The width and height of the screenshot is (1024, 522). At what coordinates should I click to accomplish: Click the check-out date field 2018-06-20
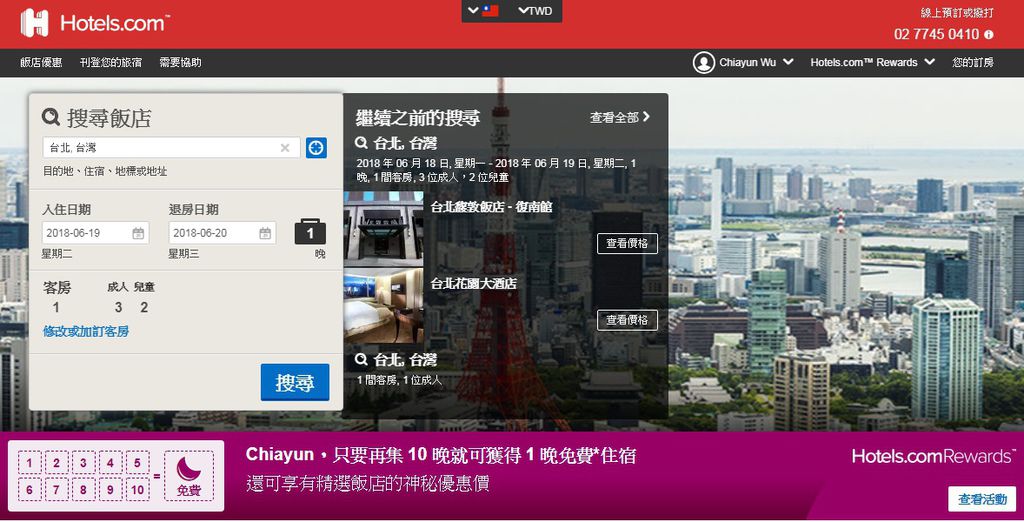(x=222, y=233)
